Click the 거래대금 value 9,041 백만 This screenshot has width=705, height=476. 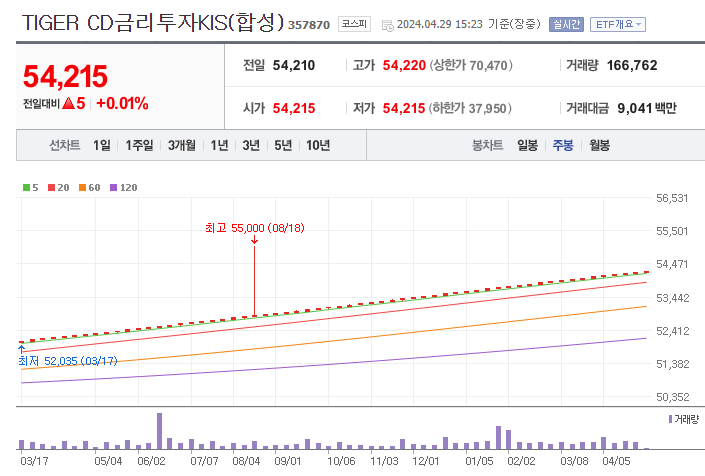[647, 108]
